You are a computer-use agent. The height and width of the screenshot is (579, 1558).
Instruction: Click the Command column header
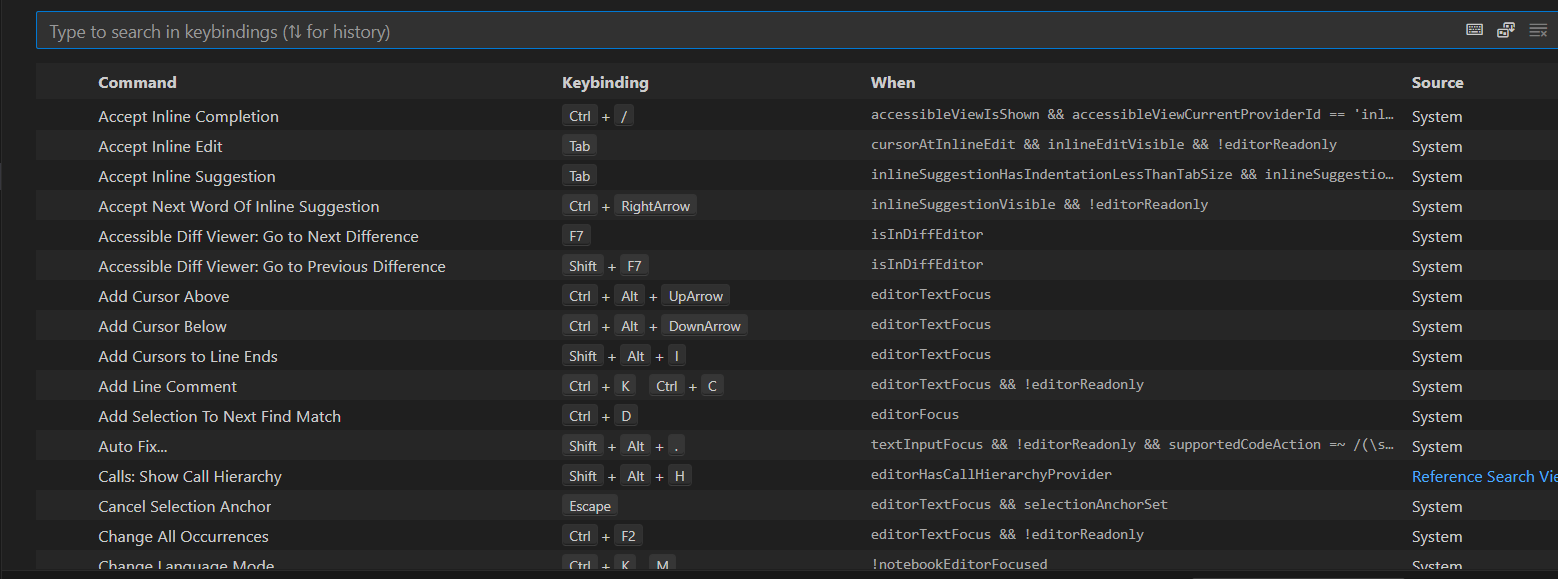[x=137, y=83]
